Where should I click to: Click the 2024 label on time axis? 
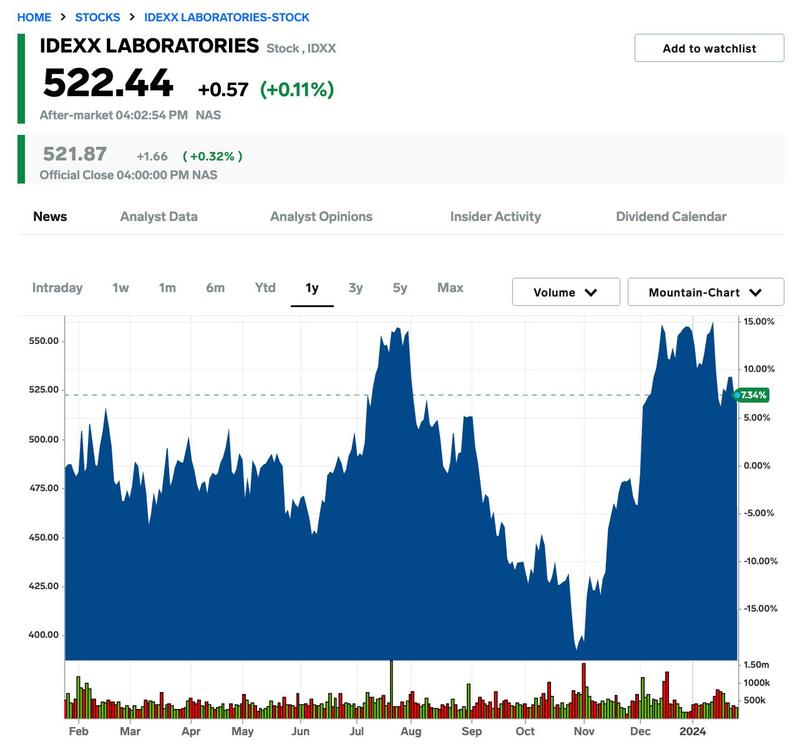tap(692, 731)
